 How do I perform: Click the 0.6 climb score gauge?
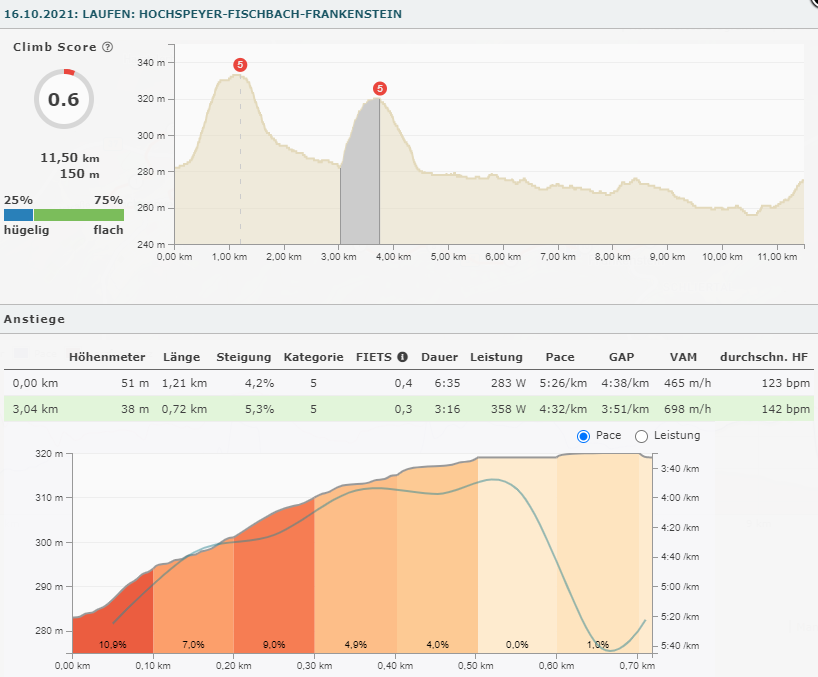coord(64,99)
